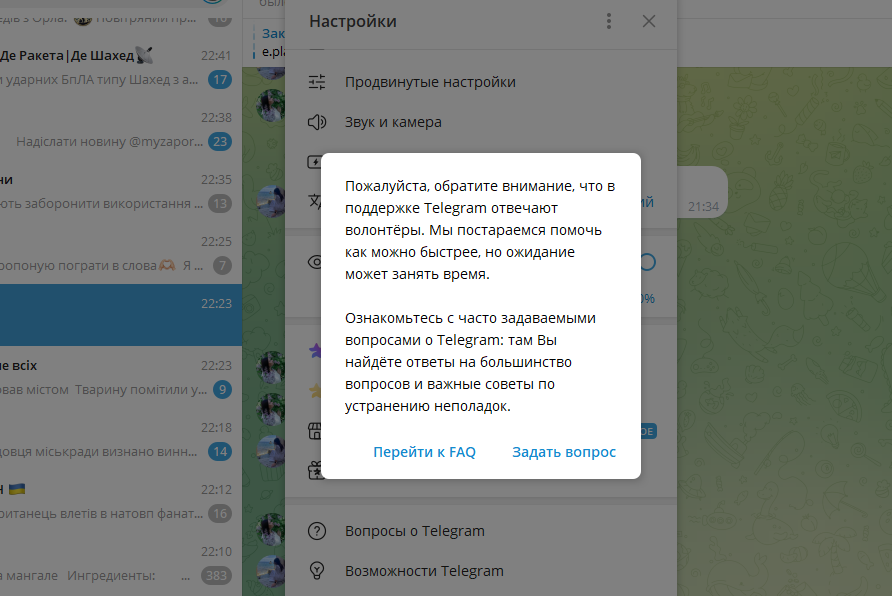Open Продвинутые настройки entry
The width and height of the screenshot is (892, 596).
[481, 82]
